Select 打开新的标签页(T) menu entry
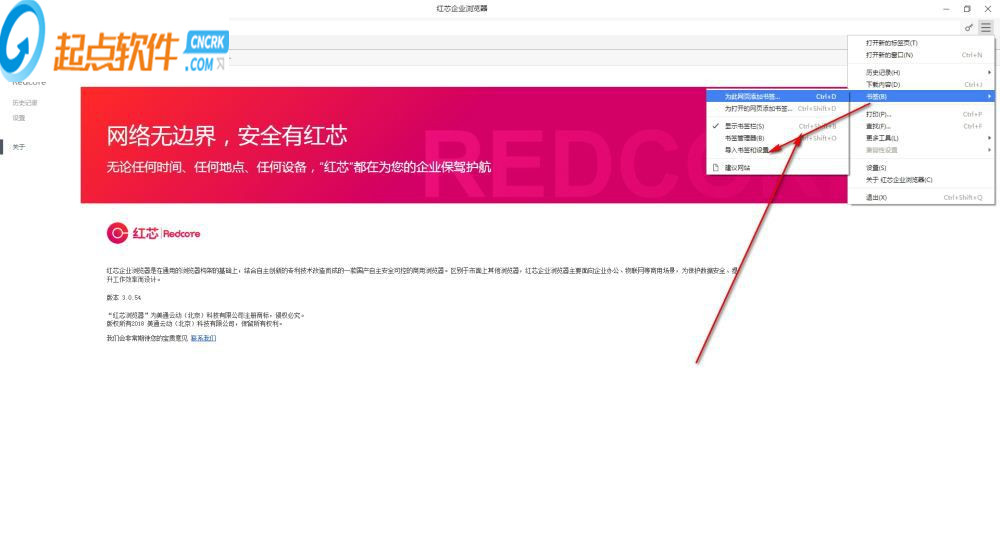1000x541 pixels. [x=920, y=43]
